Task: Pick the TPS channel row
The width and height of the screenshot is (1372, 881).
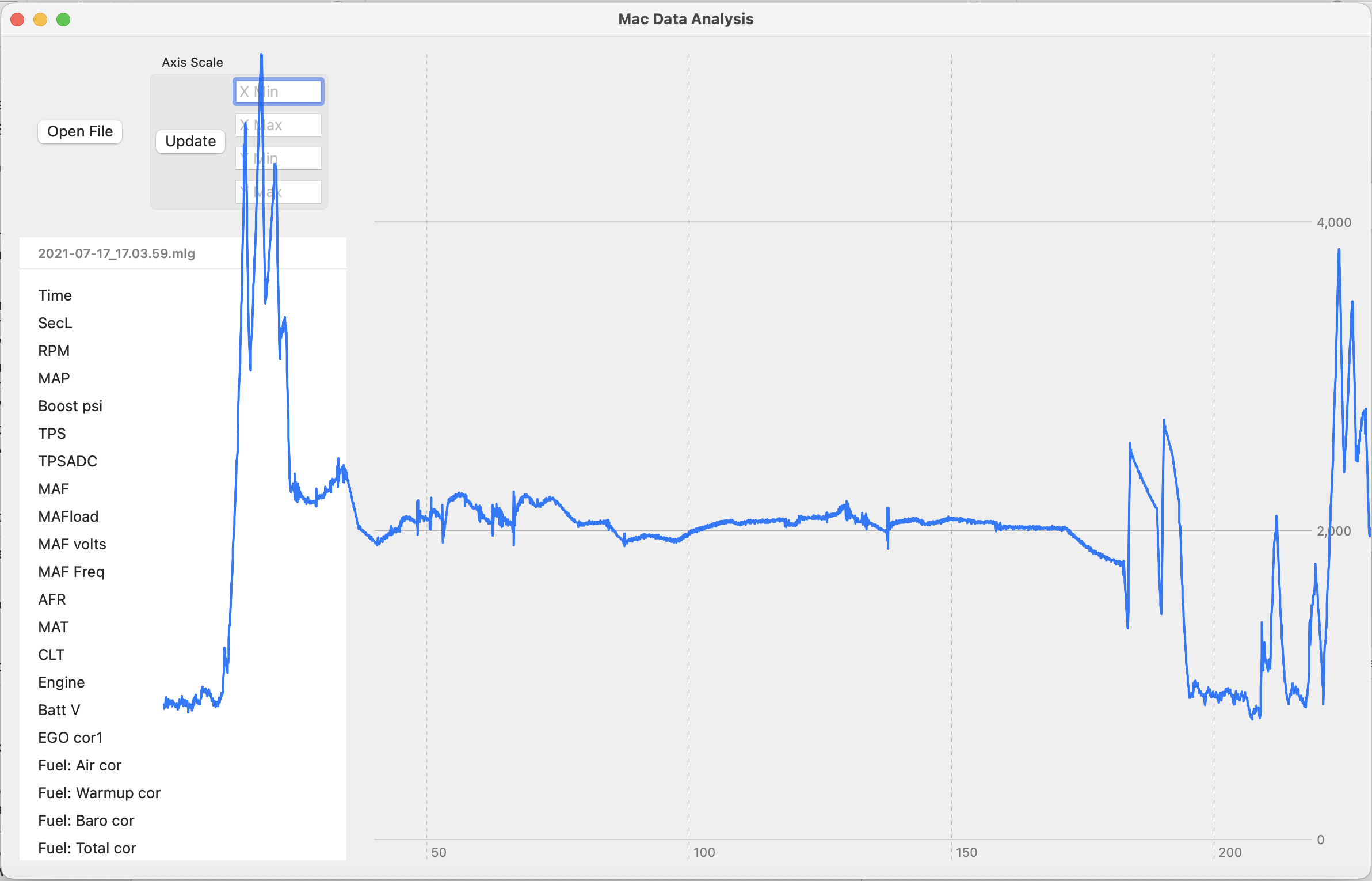Action: click(183, 434)
